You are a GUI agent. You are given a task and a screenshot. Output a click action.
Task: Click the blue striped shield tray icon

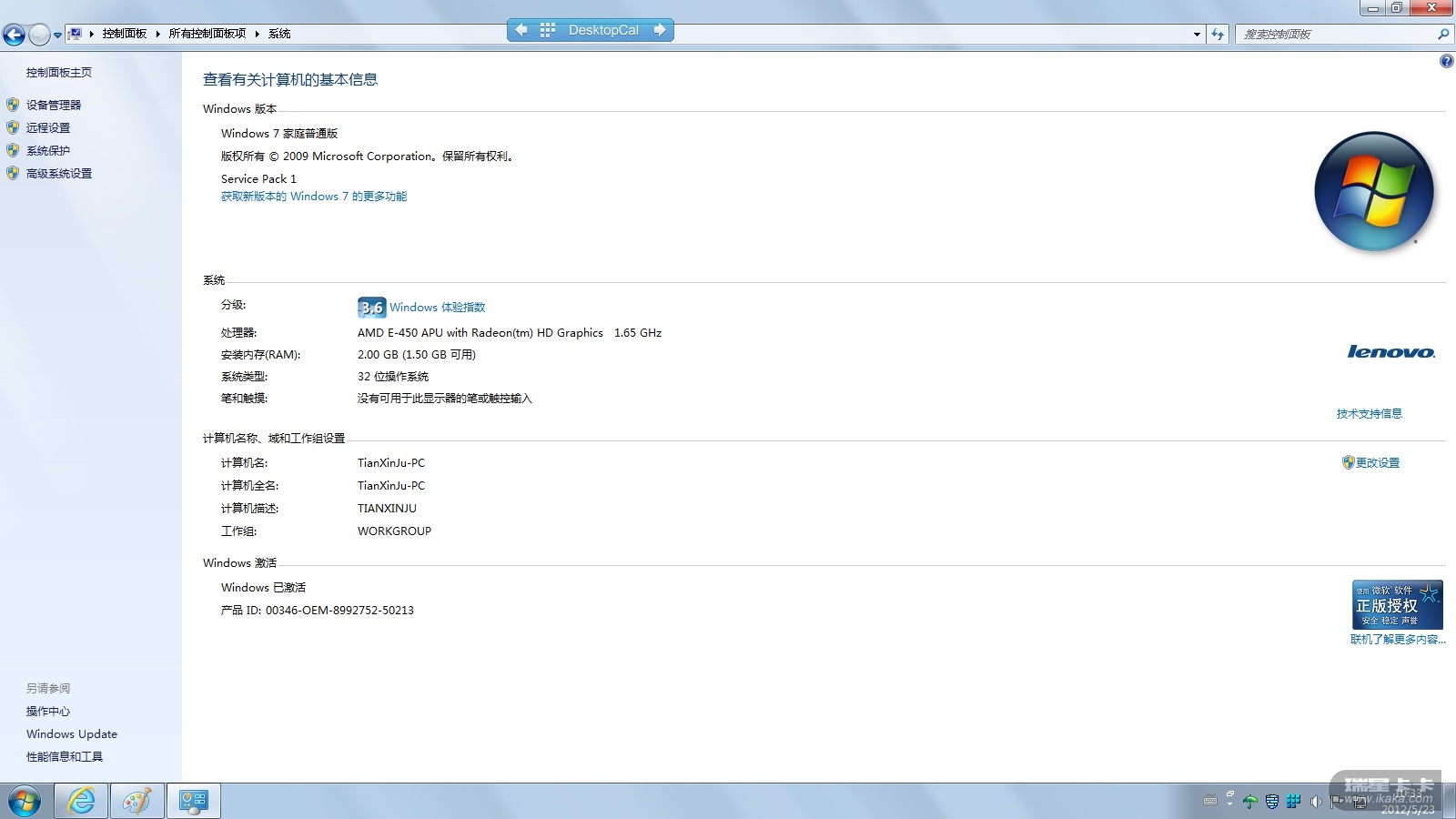point(1272,802)
